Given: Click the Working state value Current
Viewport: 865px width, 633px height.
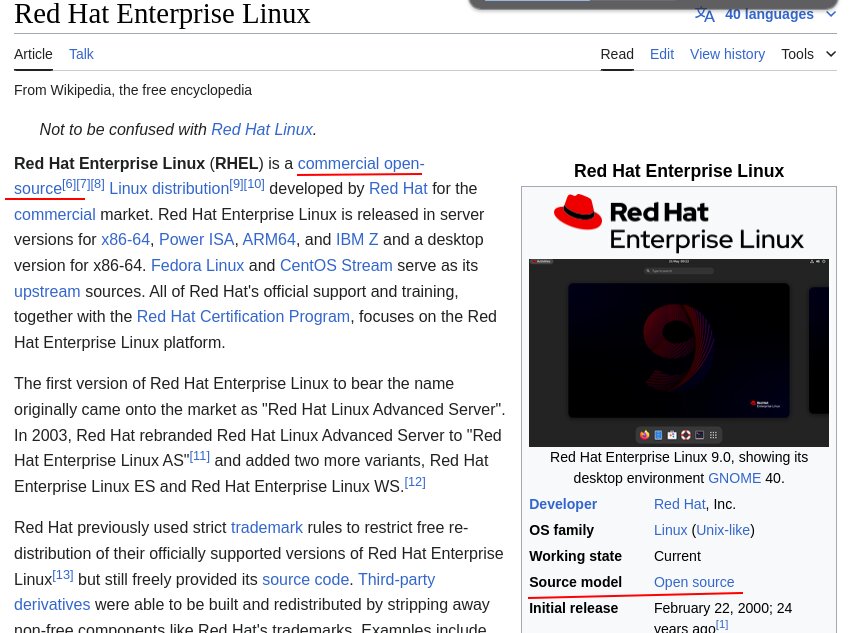Looking at the screenshot, I should [x=677, y=556].
